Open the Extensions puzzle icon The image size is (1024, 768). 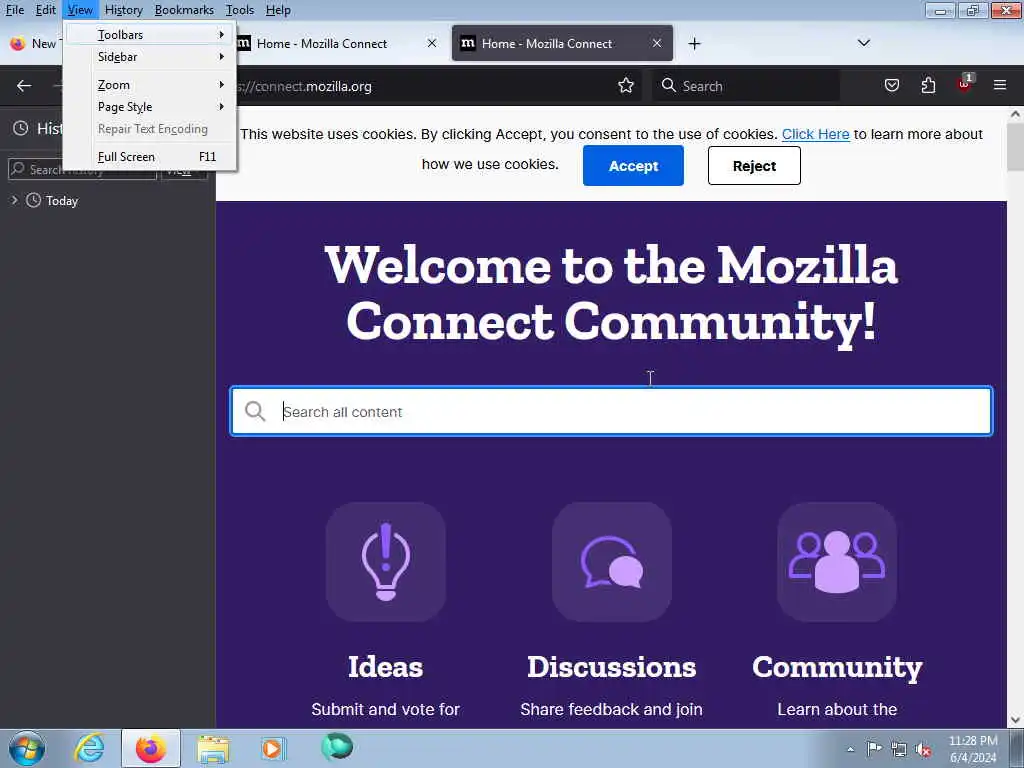coord(928,86)
